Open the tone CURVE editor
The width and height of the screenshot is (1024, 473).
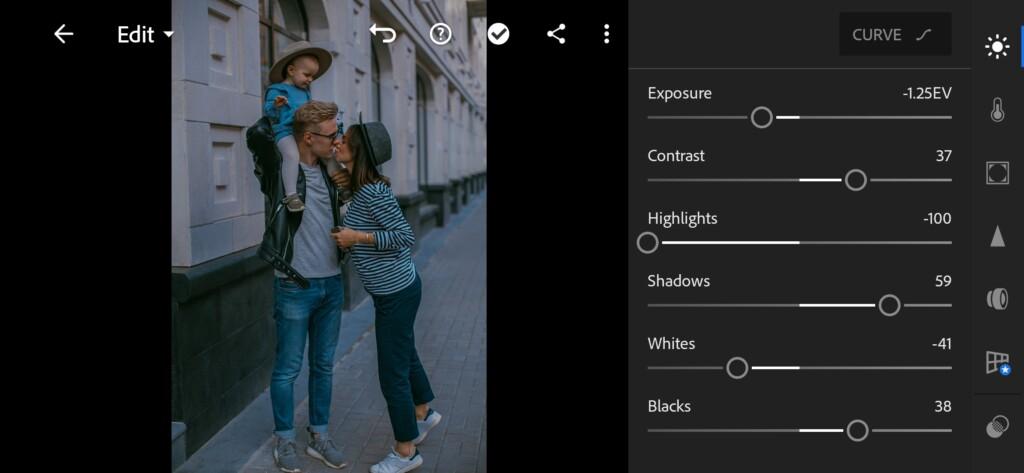895,34
